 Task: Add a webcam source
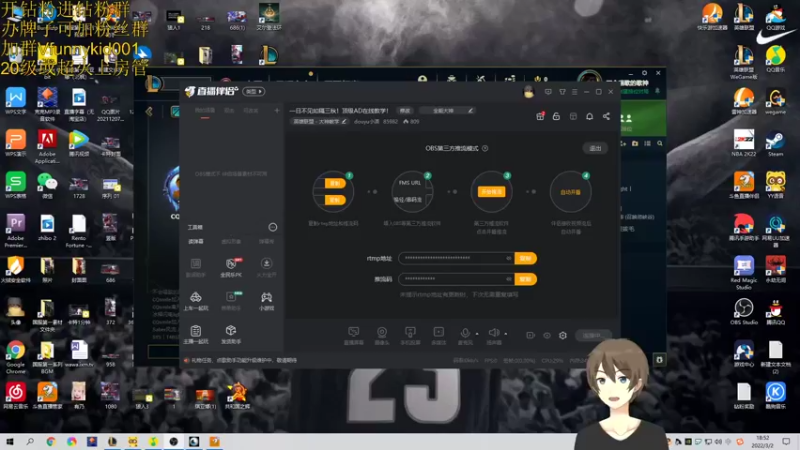pos(382,336)
